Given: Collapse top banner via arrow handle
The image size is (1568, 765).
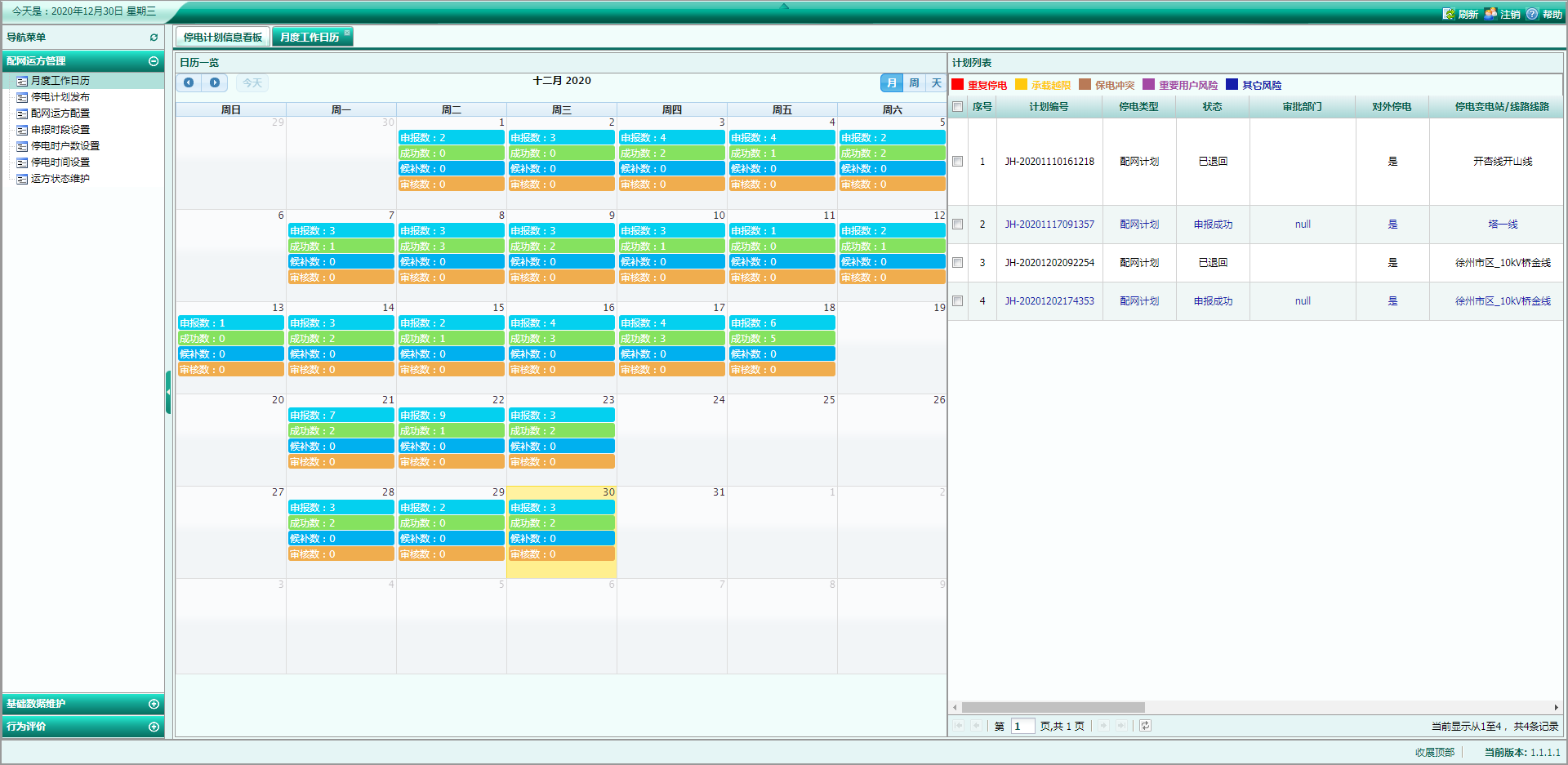Looking at the screenshot, I should point(784,6).
